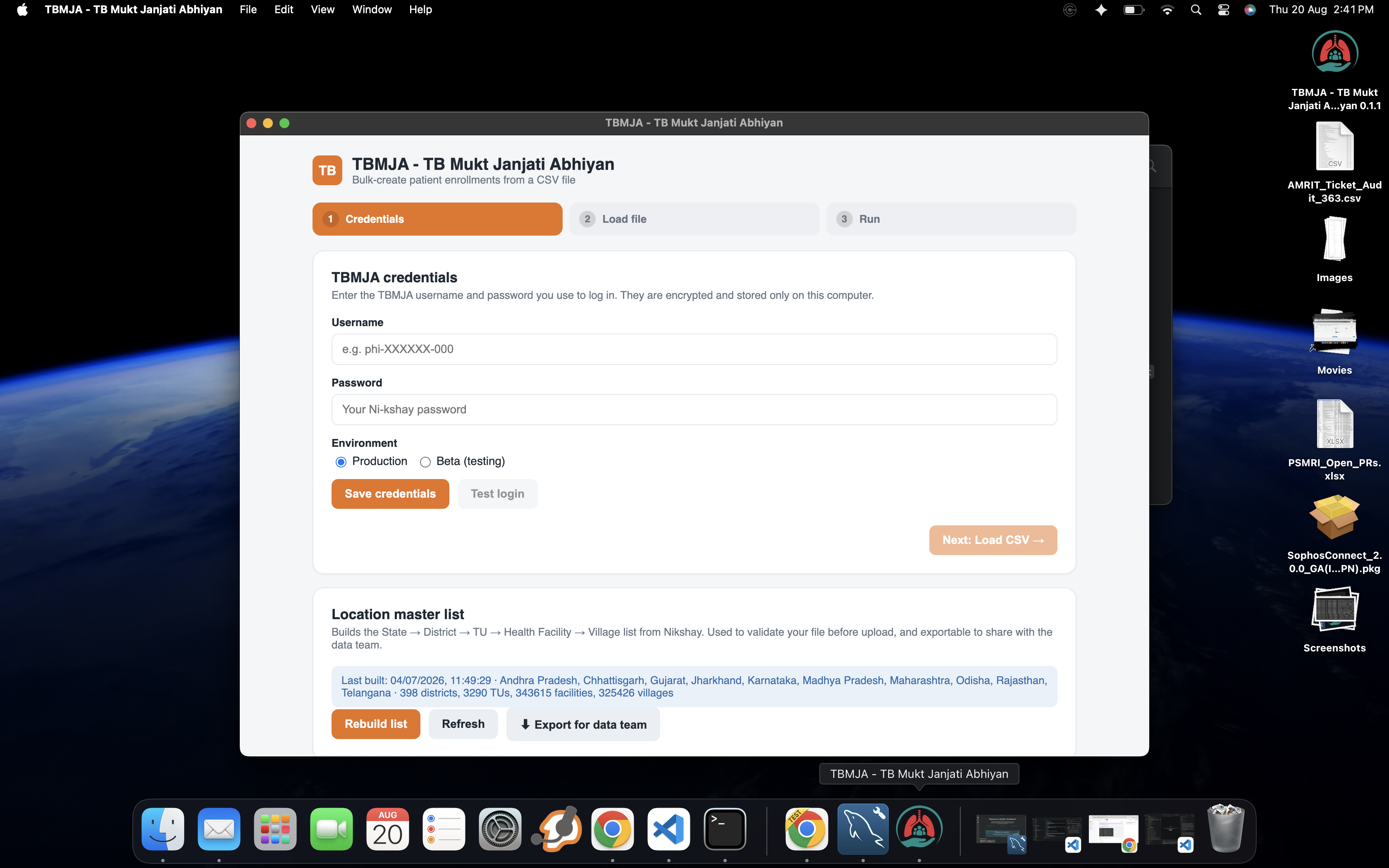
Task: Launch FaceTime from the dock
Action: 332,829
